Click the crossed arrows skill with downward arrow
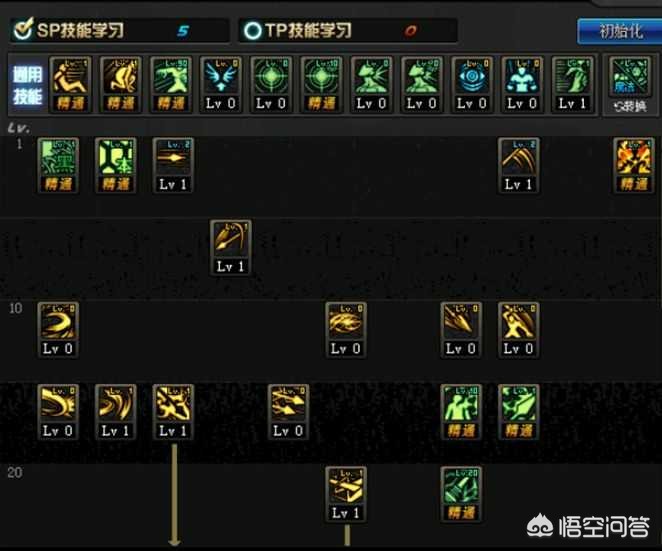 [173, 412]
